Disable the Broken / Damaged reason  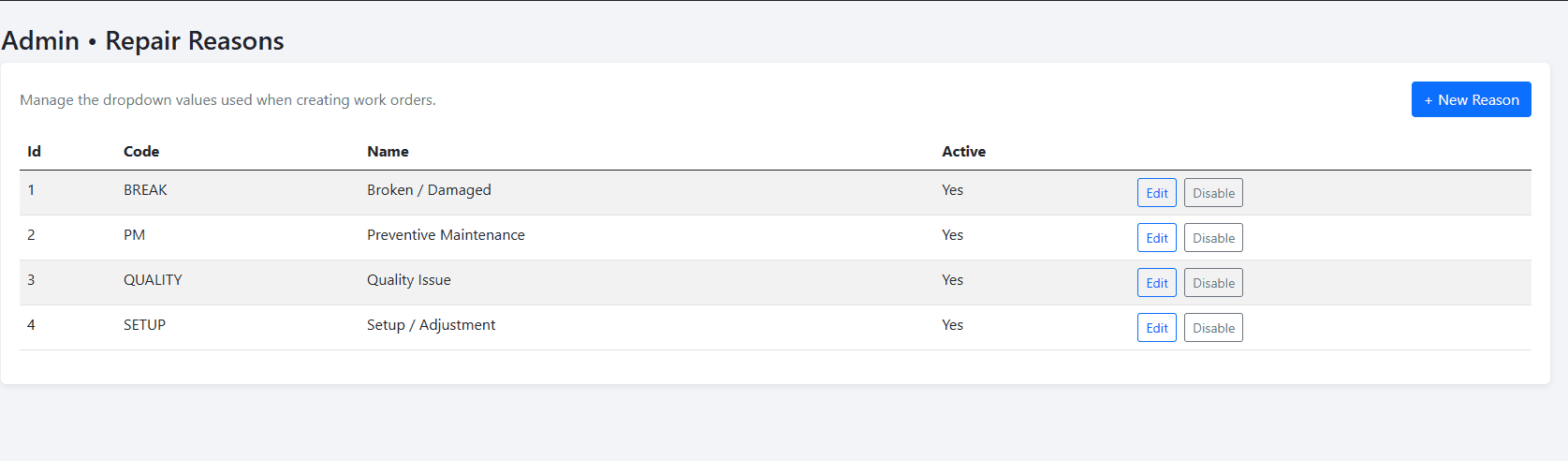point(1212,193)
